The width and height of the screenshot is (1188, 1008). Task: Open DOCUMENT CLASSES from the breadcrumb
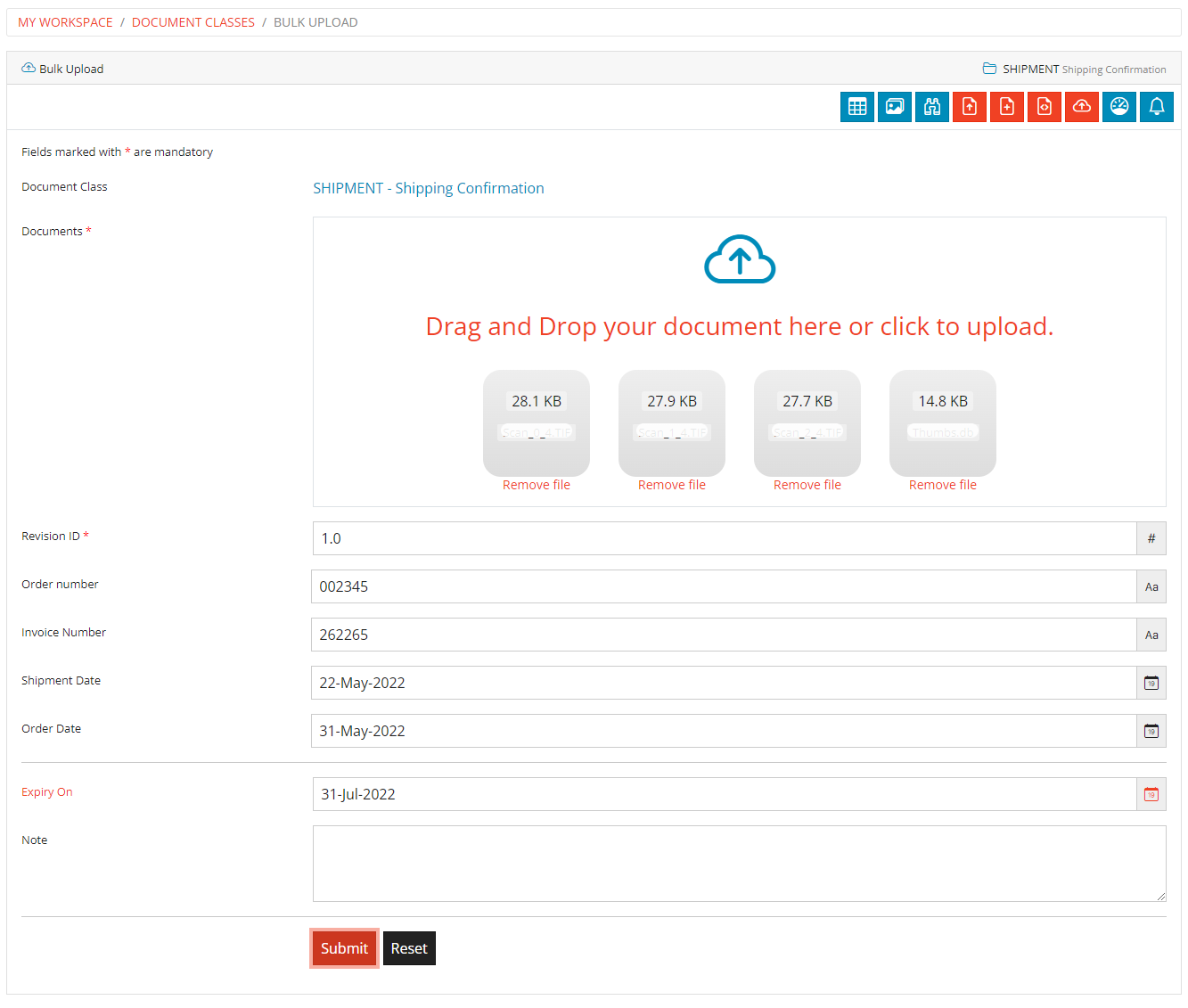(x=193, y=21)
